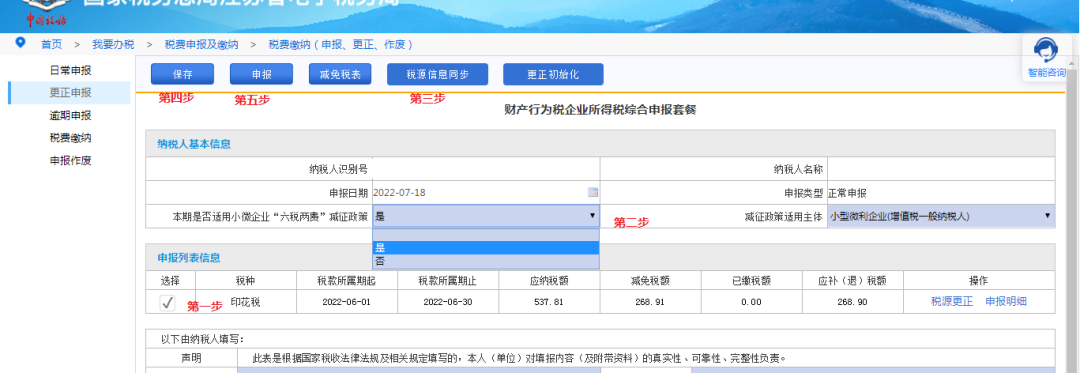
Task: Click the 更正初始化 button
Action: (553, 74)
